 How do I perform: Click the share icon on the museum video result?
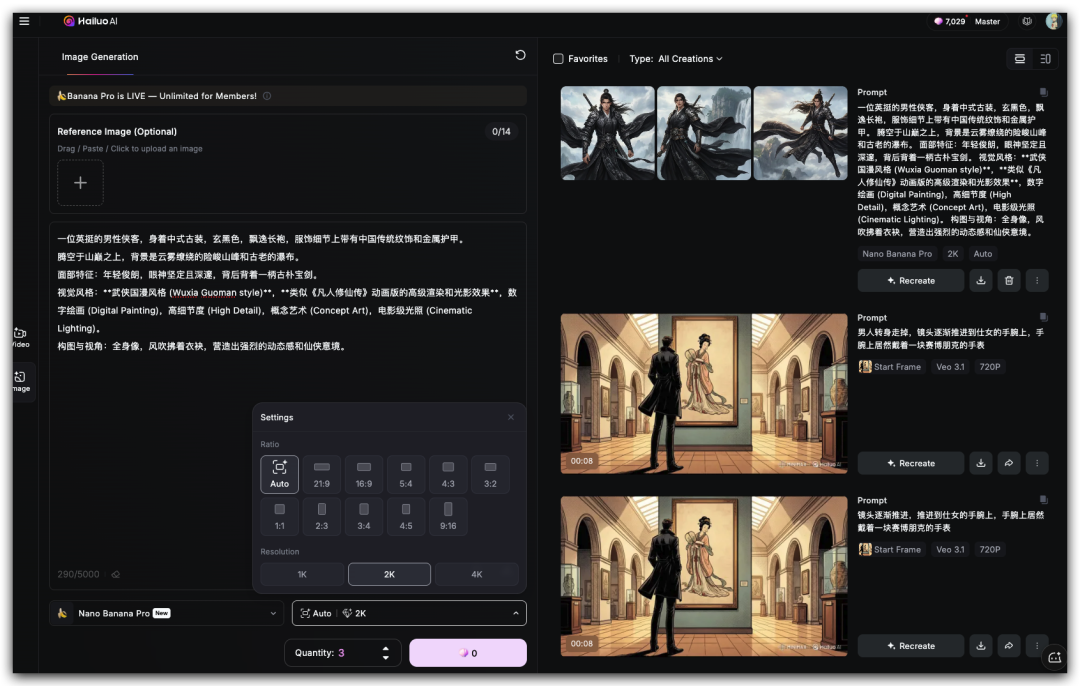[x=1009, y=463]
